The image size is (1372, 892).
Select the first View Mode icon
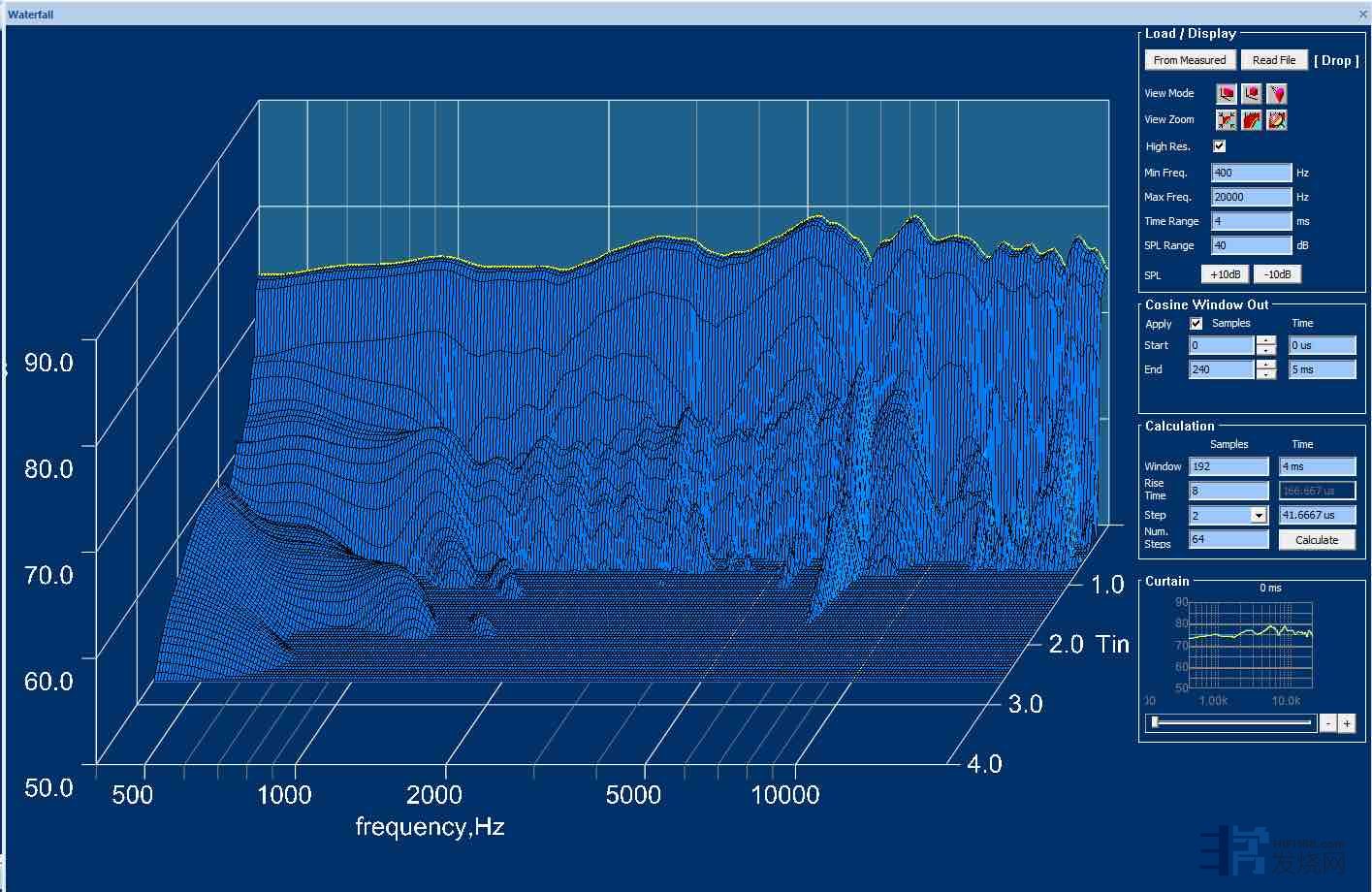[x=1227, y=94]
